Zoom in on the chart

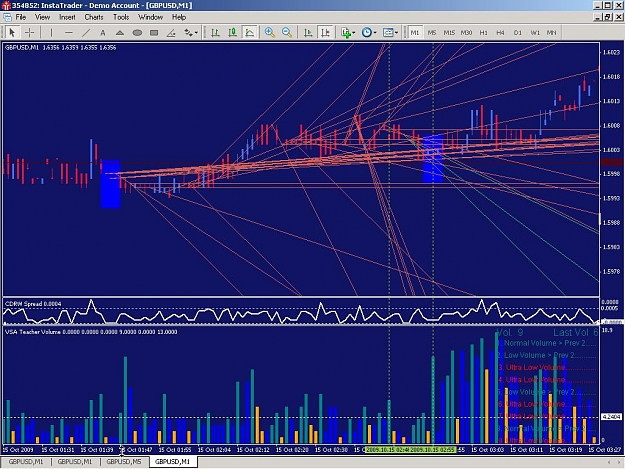[270, 33]
